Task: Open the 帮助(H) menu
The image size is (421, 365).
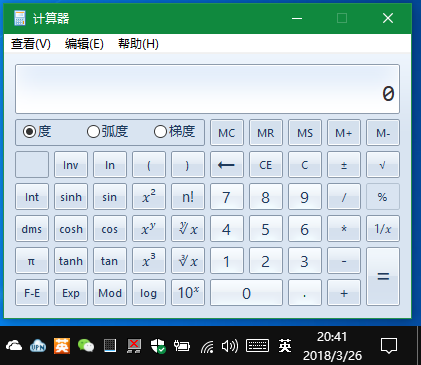Action: [x=138, y=44]
